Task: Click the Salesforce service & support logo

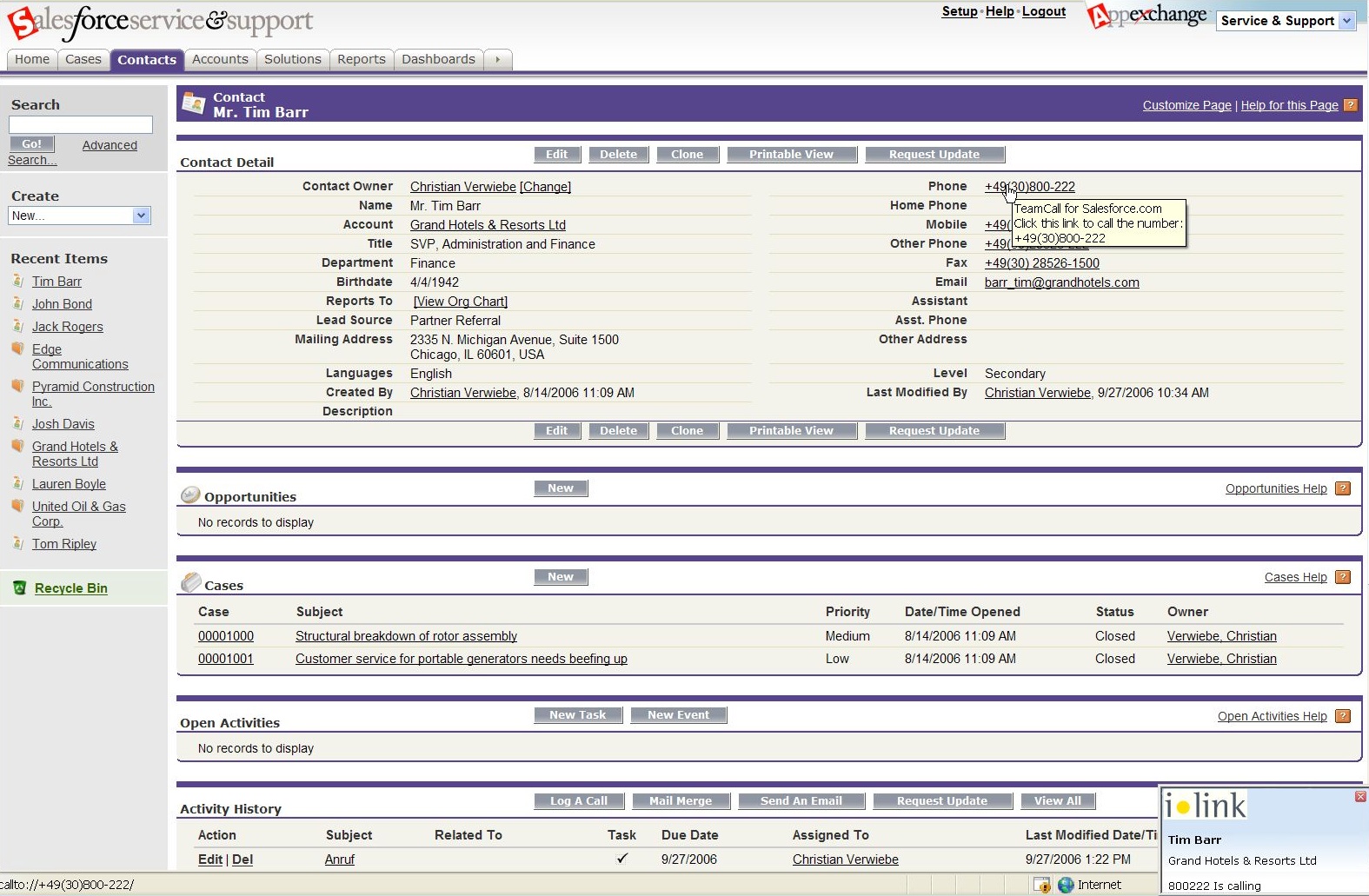Action: click(x=160, y=22)
